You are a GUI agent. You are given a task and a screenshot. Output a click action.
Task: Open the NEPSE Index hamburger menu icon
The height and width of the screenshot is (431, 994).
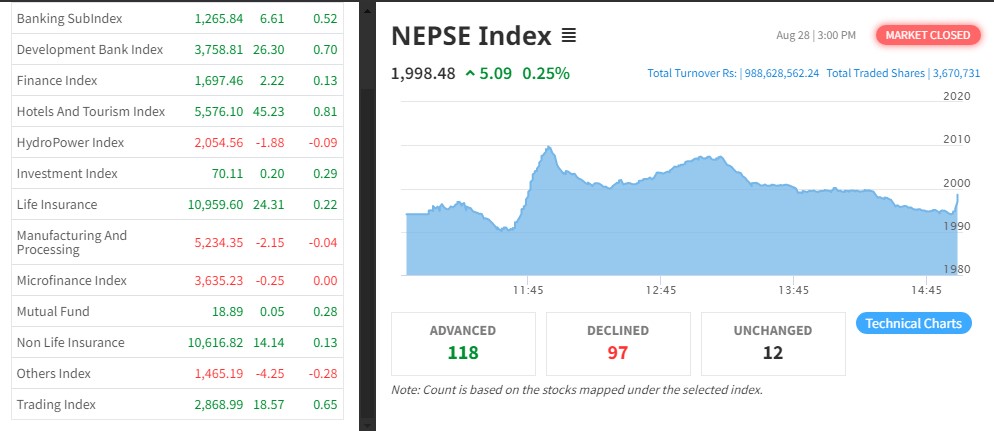coord(569,37)
